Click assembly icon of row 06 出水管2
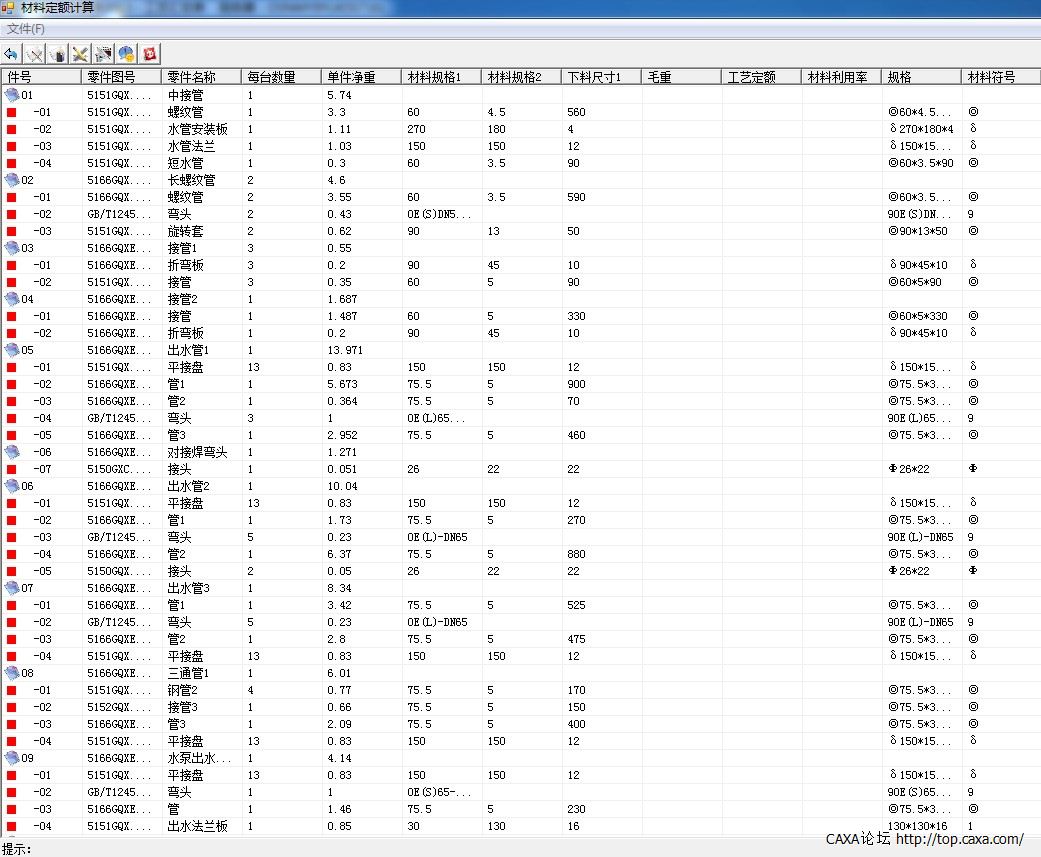Screen dimensions: 1041x857 12,486
